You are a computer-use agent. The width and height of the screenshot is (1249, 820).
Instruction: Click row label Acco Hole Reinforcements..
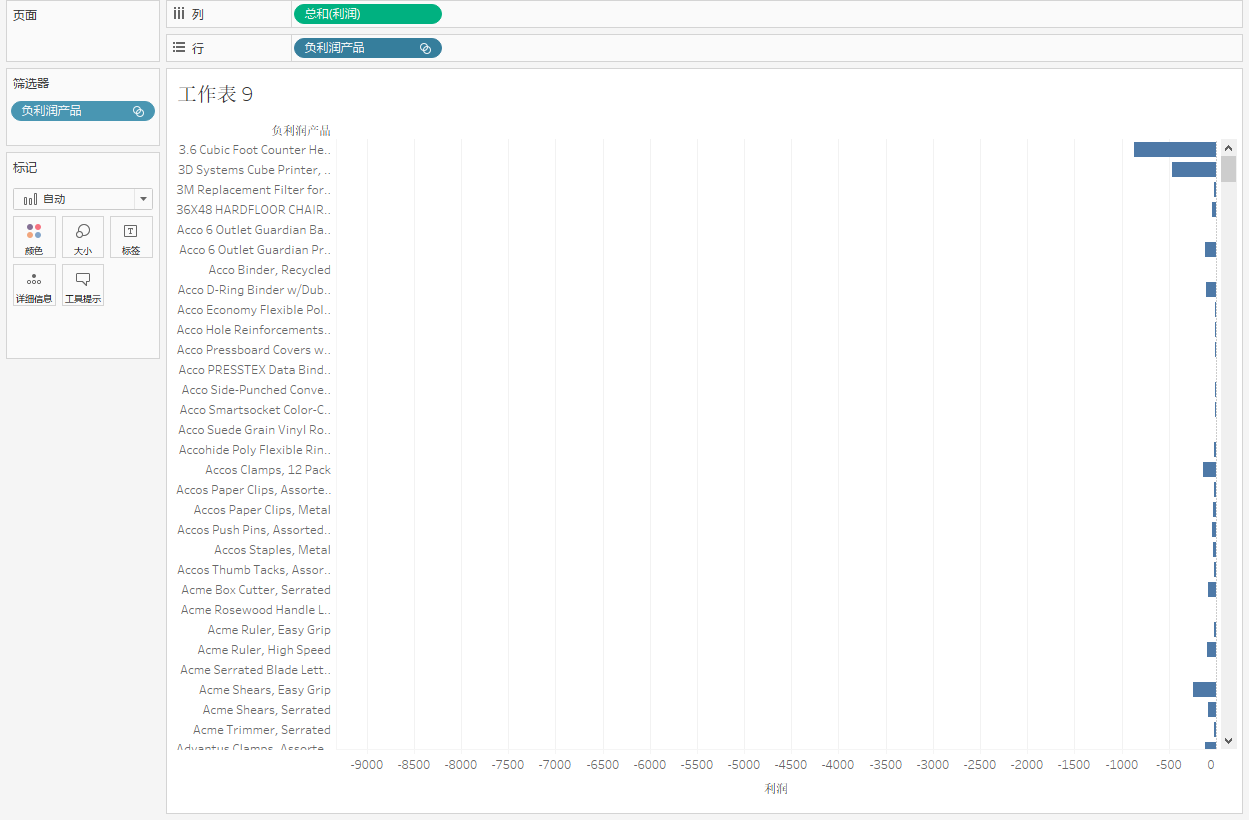254,329
